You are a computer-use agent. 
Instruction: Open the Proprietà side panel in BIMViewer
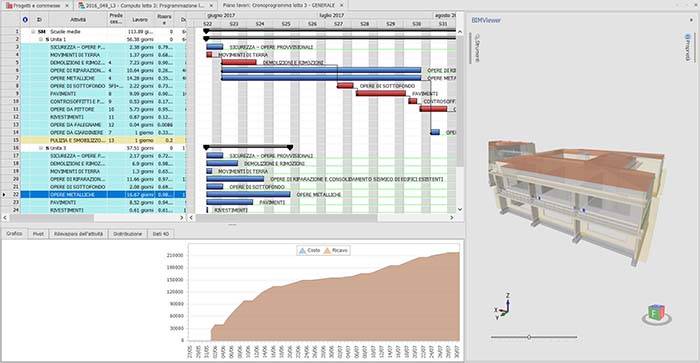tap(688, 47)
